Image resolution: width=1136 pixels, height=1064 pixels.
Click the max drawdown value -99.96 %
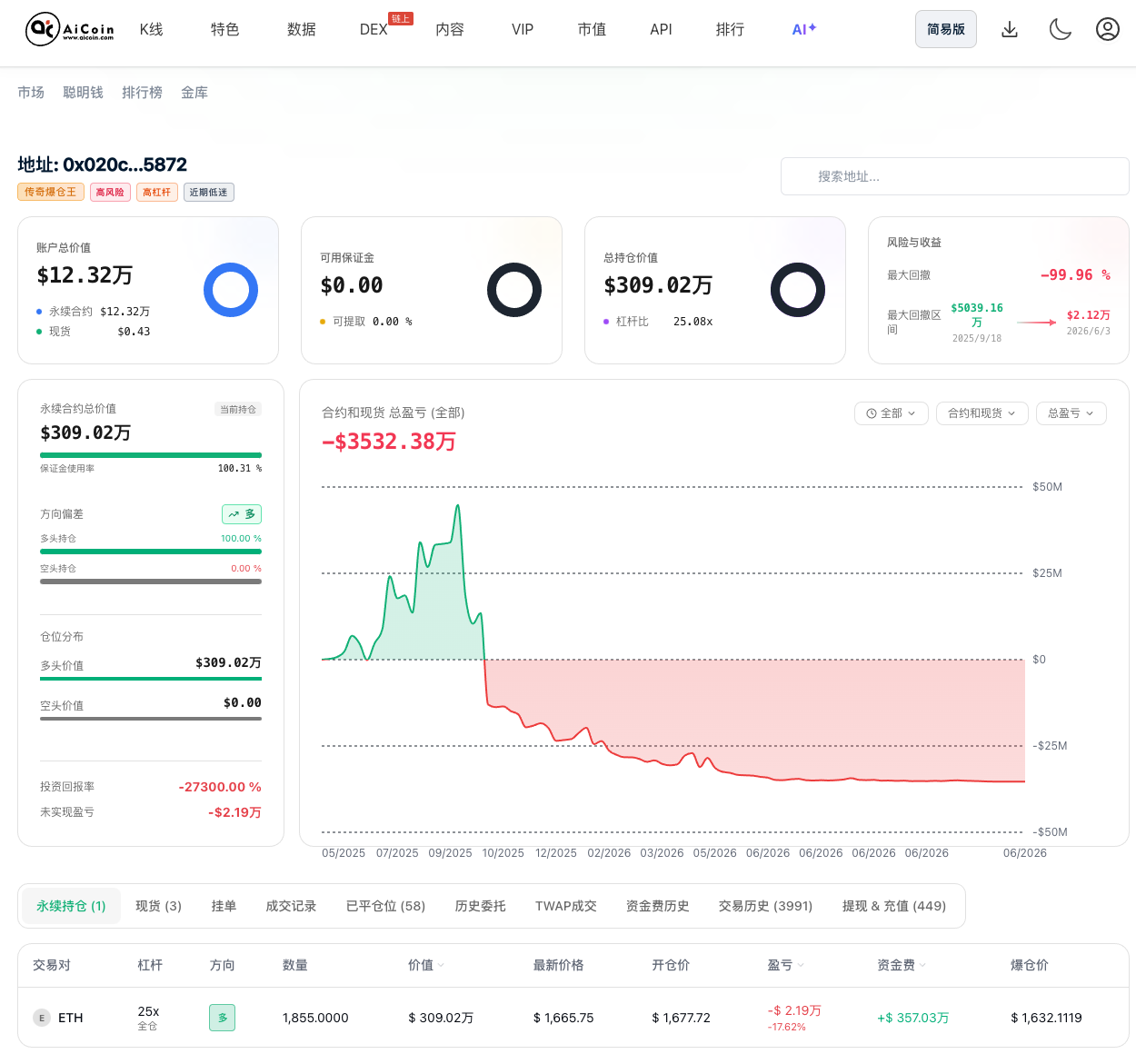point(1075,274)
